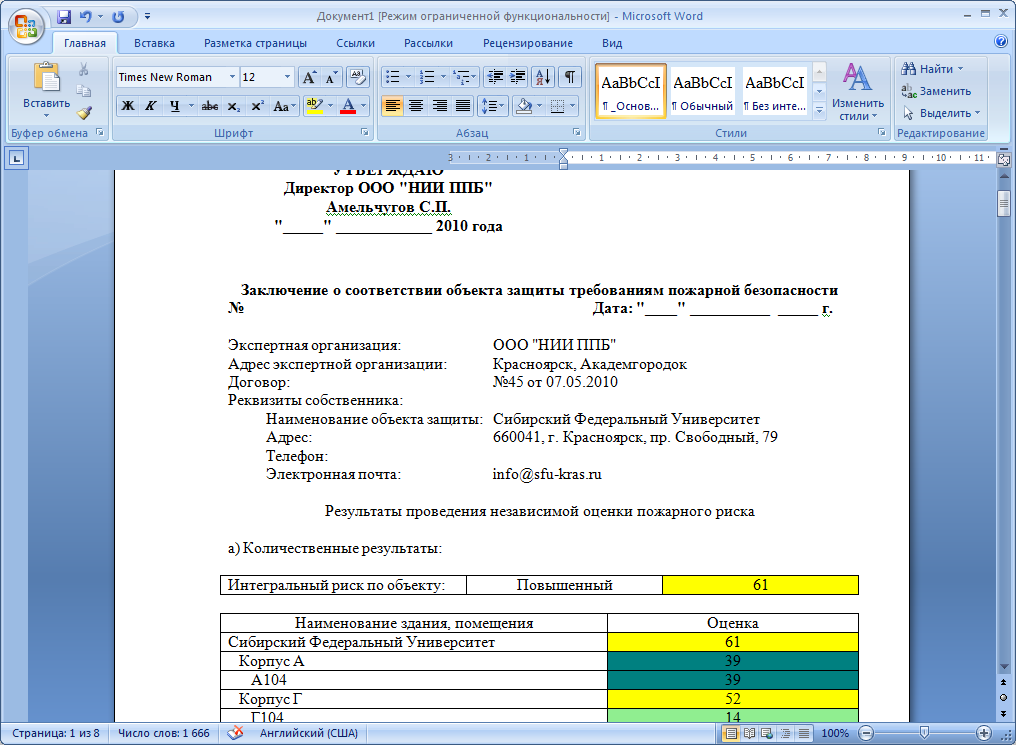Expand the change case (Aa) dropdown

(284, 106)
